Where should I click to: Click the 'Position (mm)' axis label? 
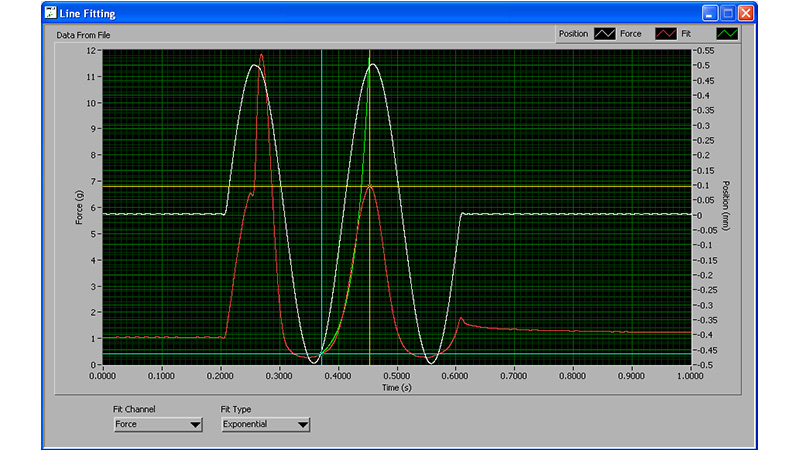pos(726,206)
